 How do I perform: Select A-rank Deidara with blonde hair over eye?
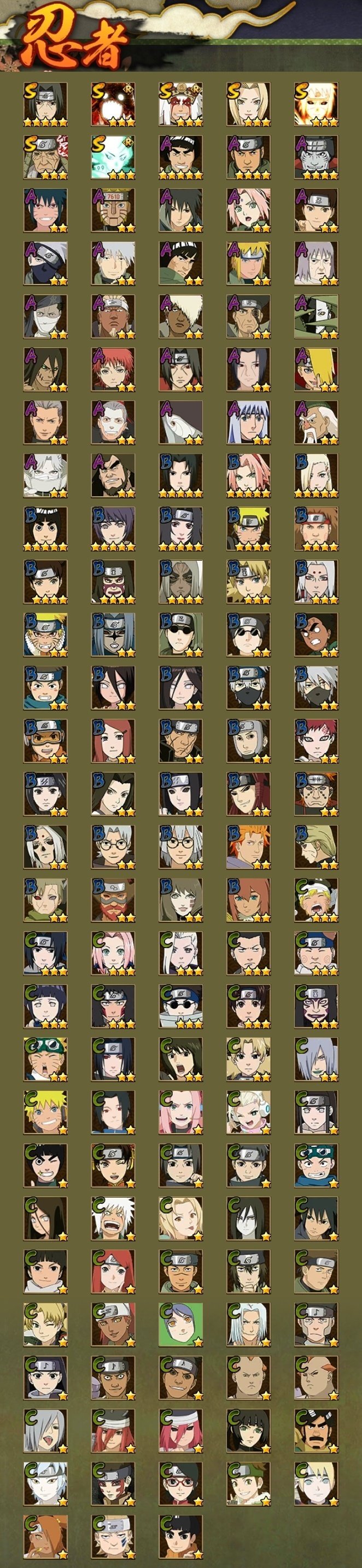pyautogui.click(x=317, y=369)
